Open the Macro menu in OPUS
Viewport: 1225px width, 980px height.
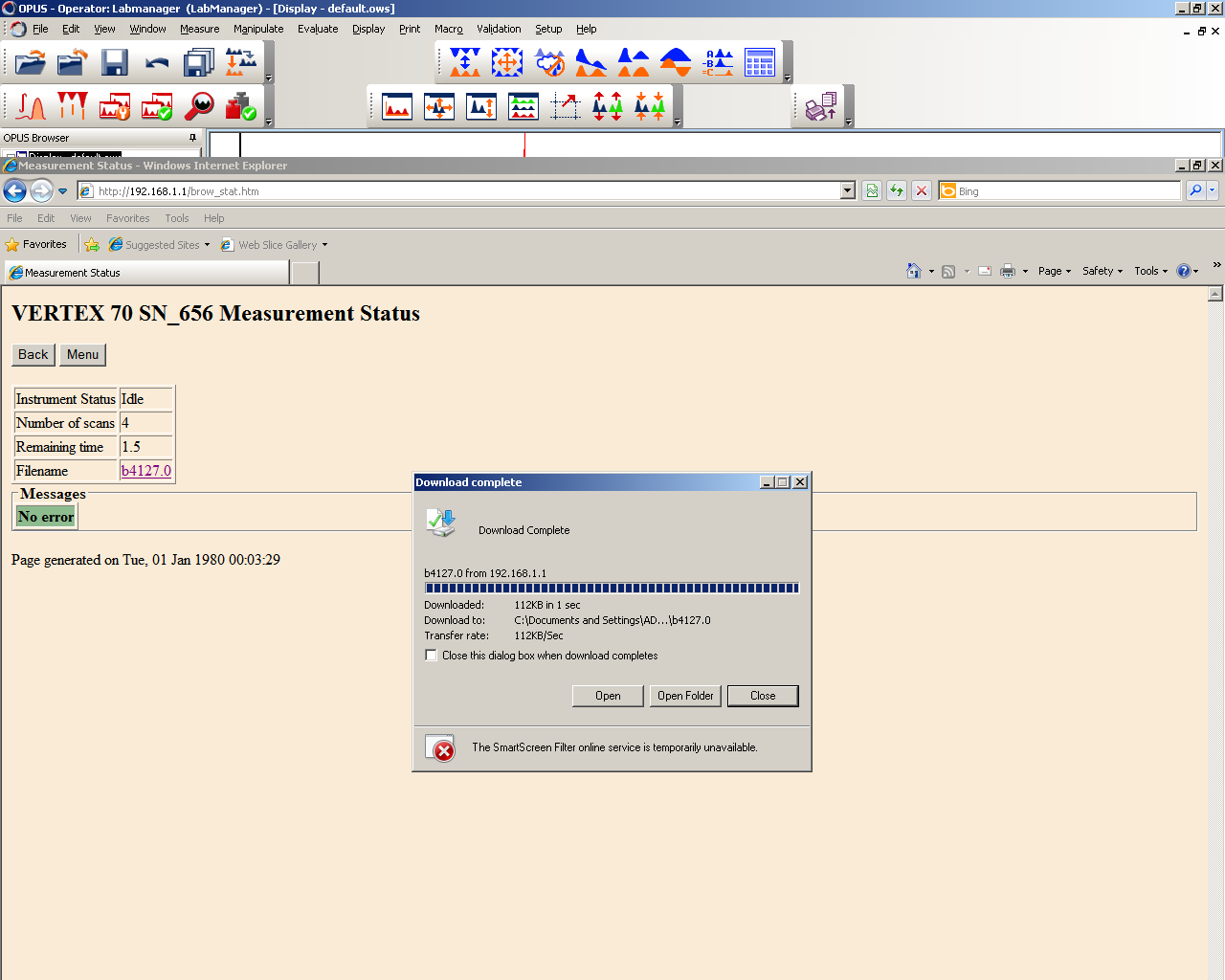pyautogui.click(x=449, y=29)
